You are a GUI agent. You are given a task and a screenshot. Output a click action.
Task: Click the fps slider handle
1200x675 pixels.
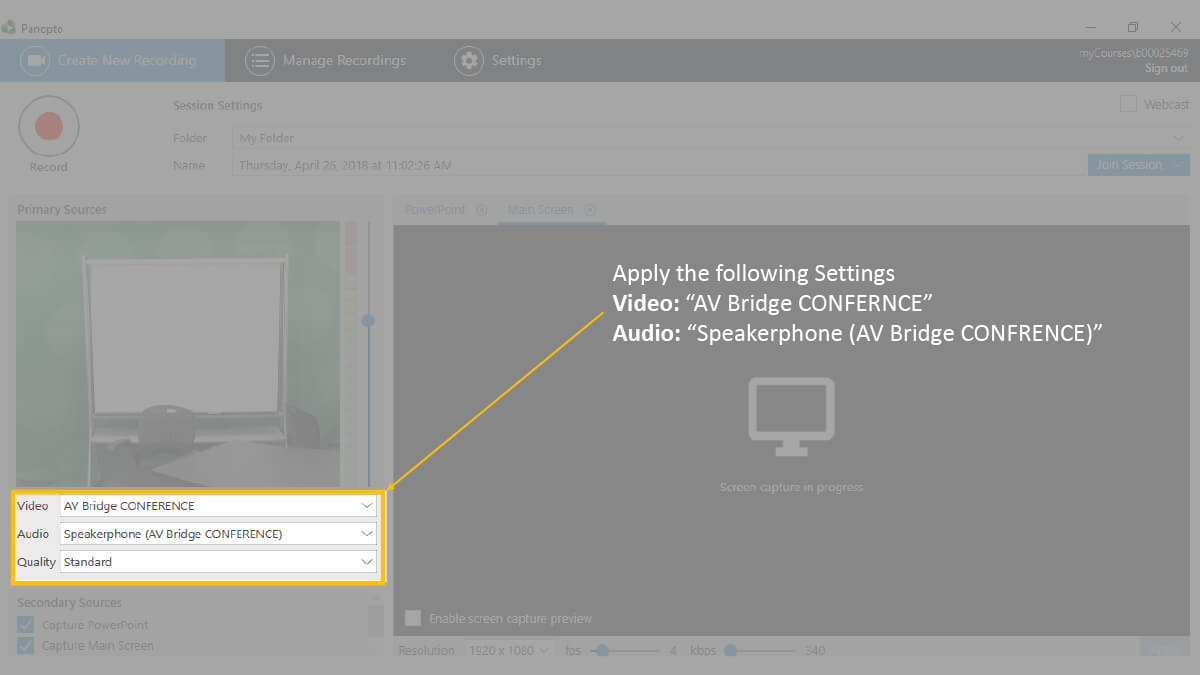(602, 651)
